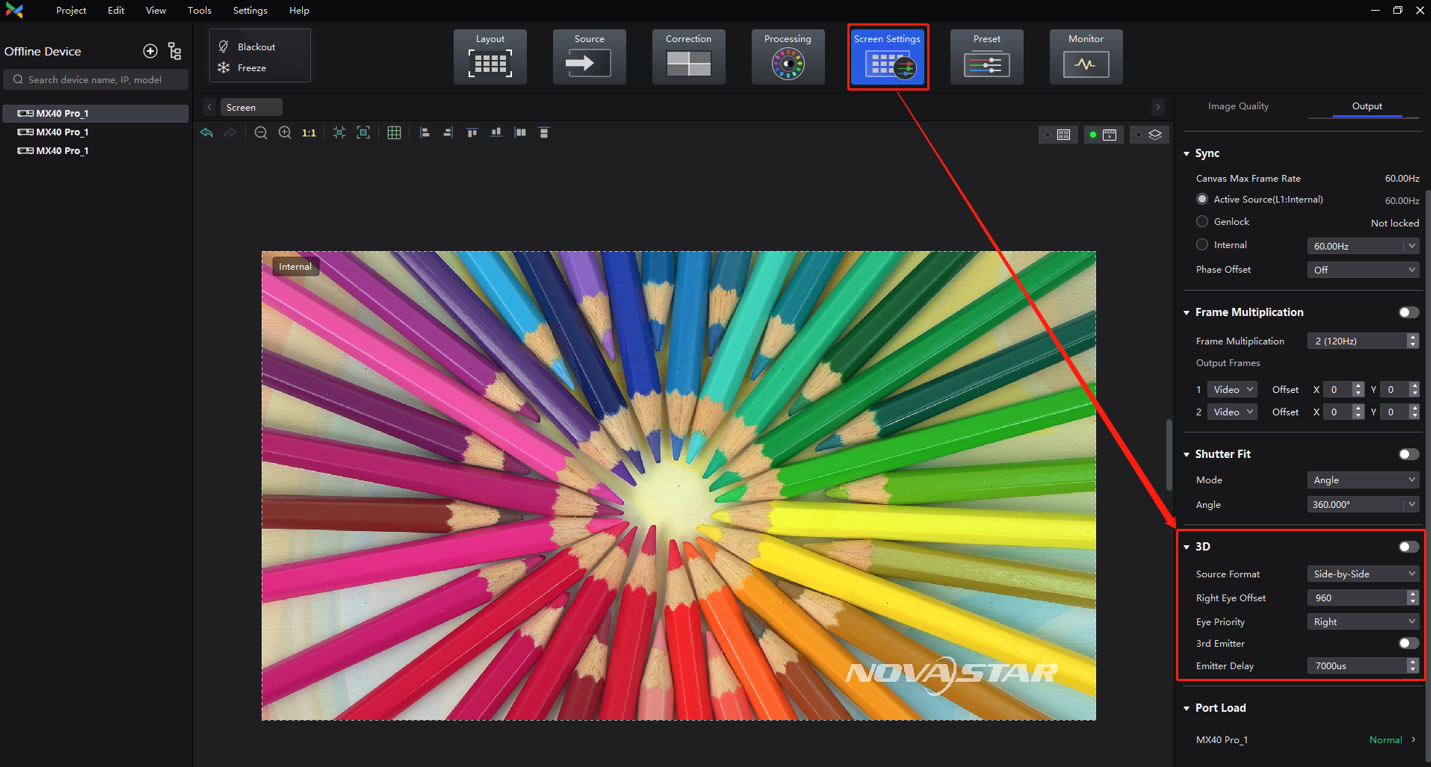Select Internal sync radio button
The image size is (1431, 767).
tap(1202, 245)
